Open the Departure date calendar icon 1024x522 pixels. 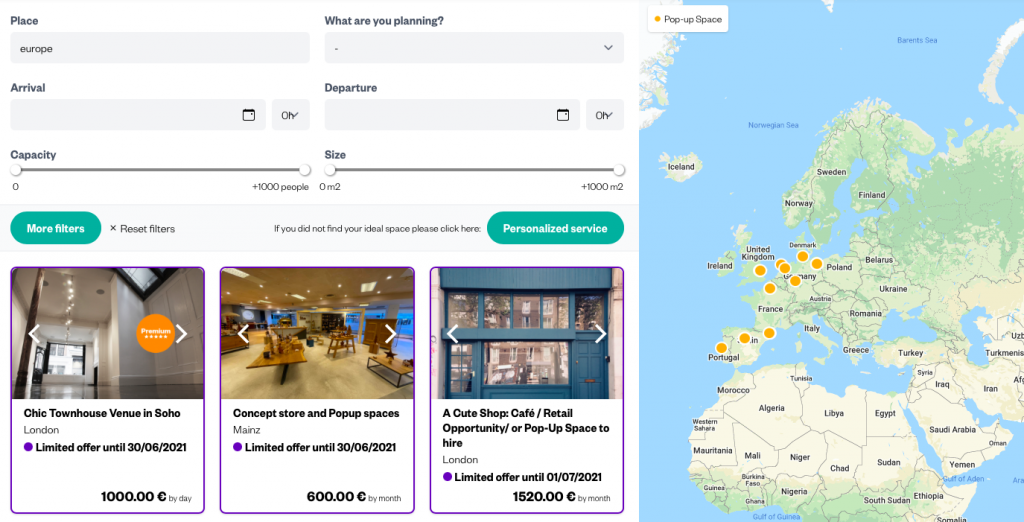click(x=563, y=115)
